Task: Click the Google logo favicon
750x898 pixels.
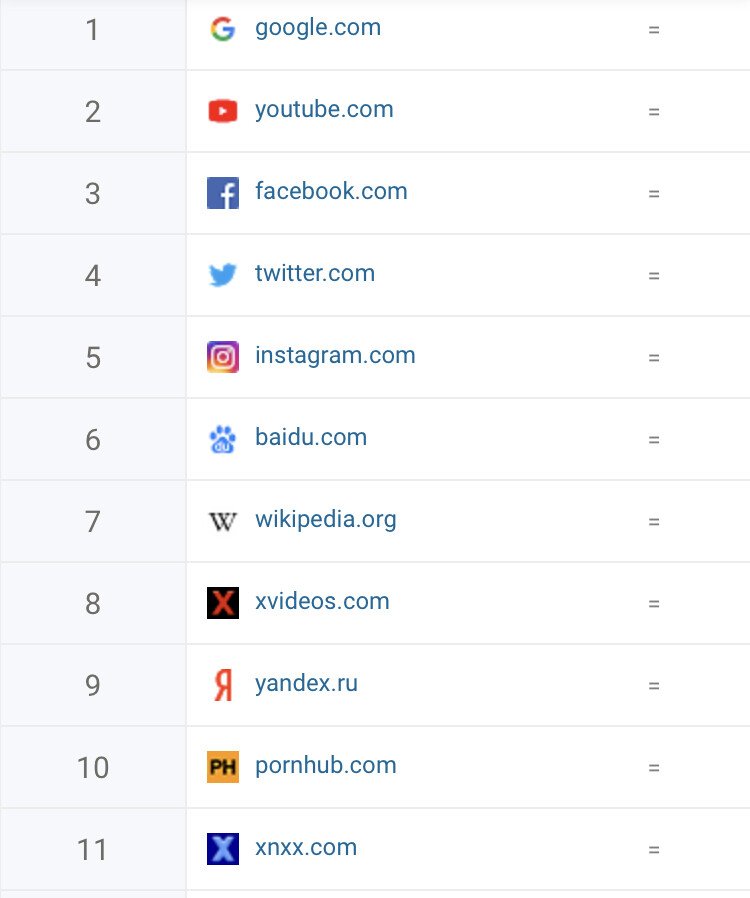Action: [x=222, y=29]
